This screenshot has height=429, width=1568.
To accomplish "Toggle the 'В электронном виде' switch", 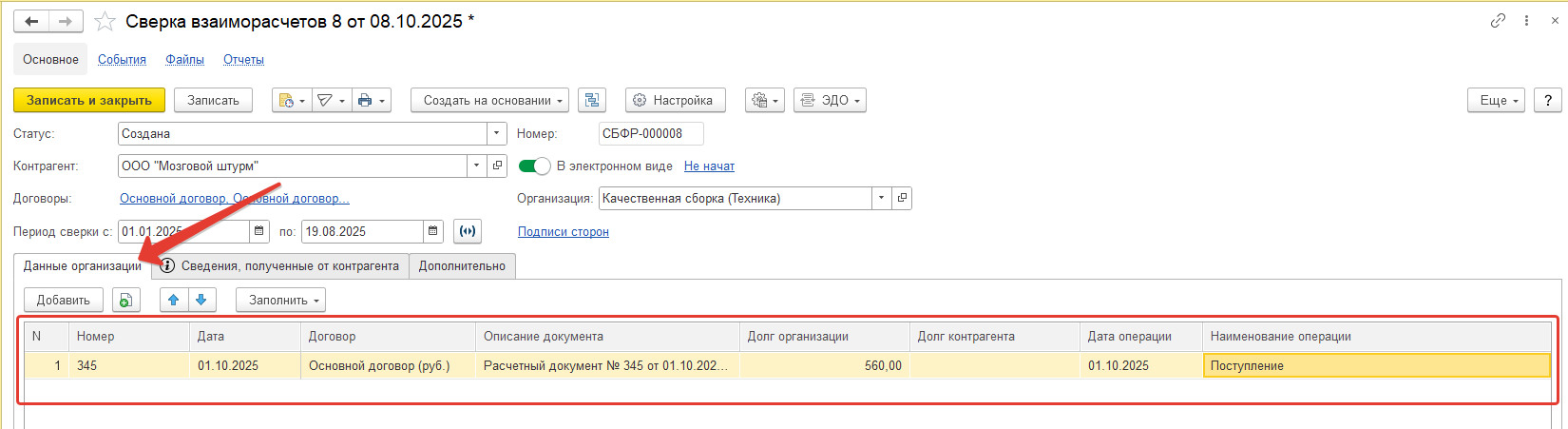I will pos(535,166).
